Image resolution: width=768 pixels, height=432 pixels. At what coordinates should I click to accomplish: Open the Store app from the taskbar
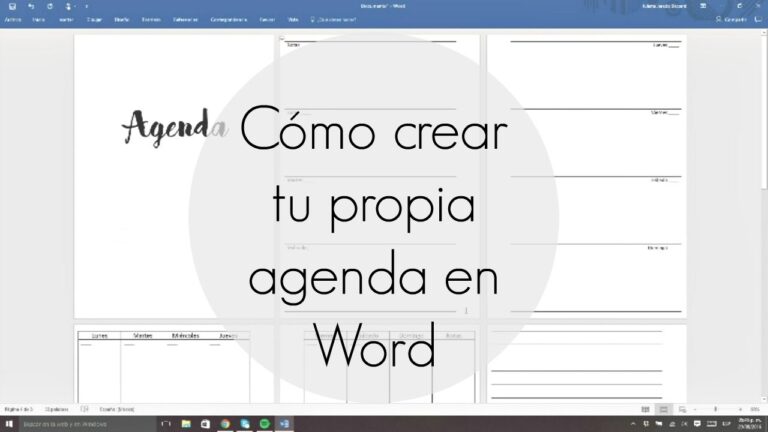point(205,424)
